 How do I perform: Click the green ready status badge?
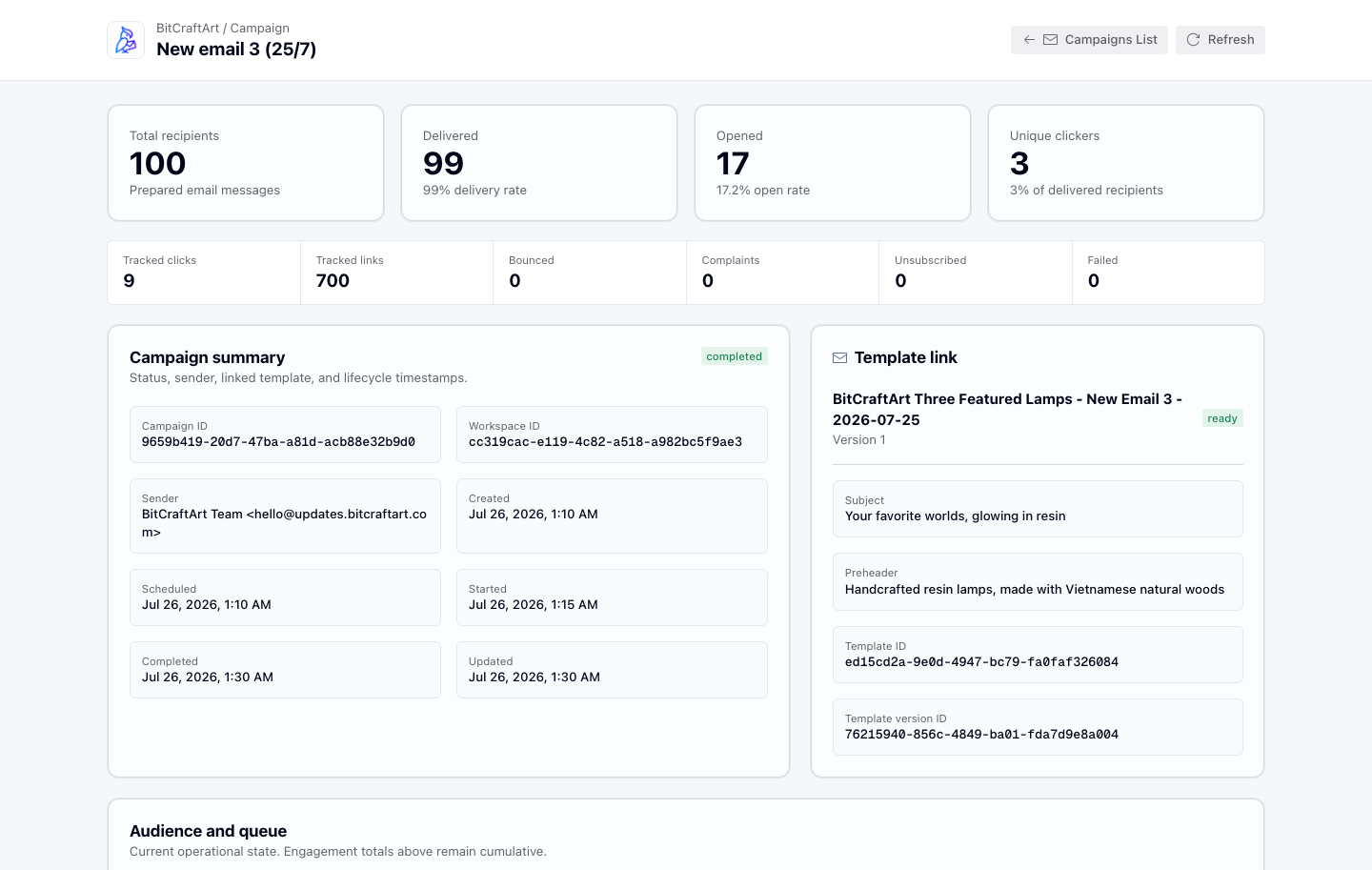(1222, 418)
